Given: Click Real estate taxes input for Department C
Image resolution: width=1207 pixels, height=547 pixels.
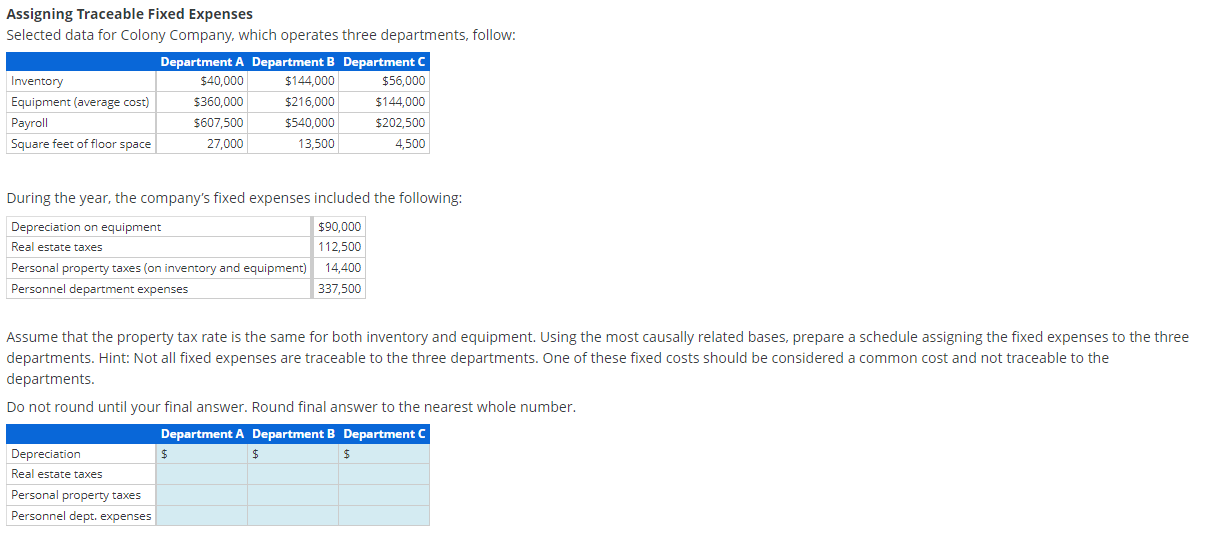Looking at the screenshot, I should coord(384,474).
